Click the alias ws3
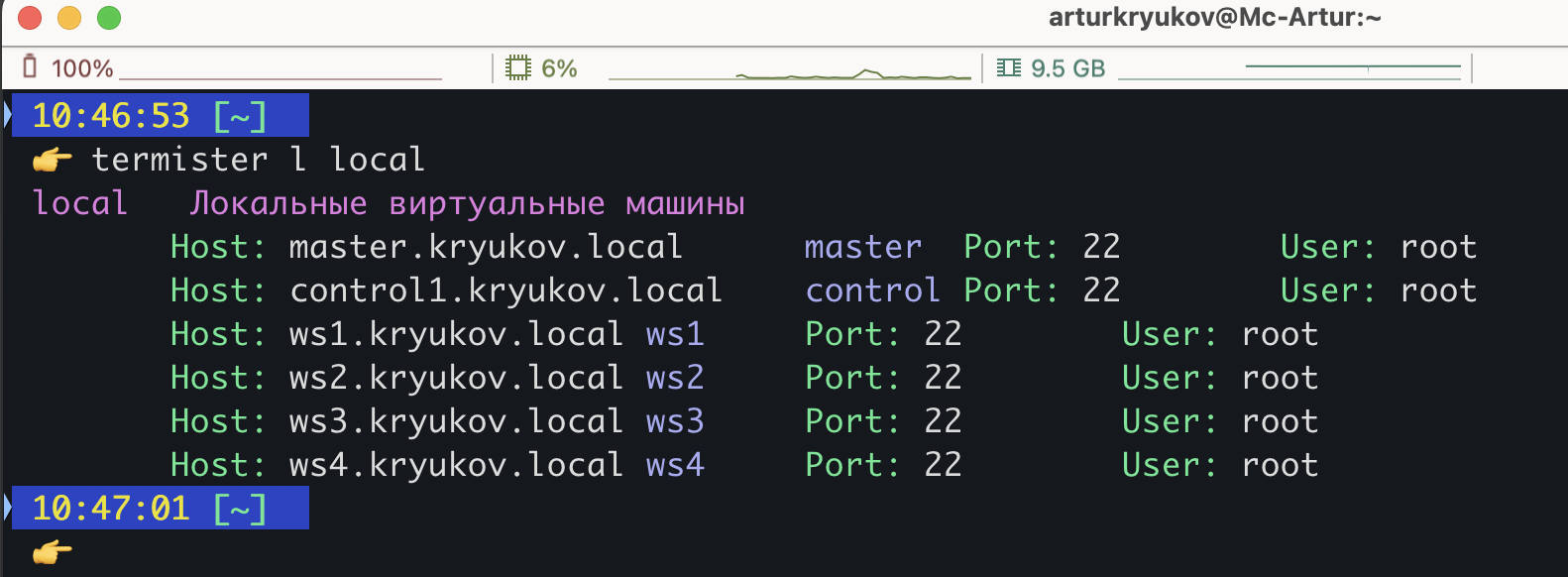 pos(675,421)
